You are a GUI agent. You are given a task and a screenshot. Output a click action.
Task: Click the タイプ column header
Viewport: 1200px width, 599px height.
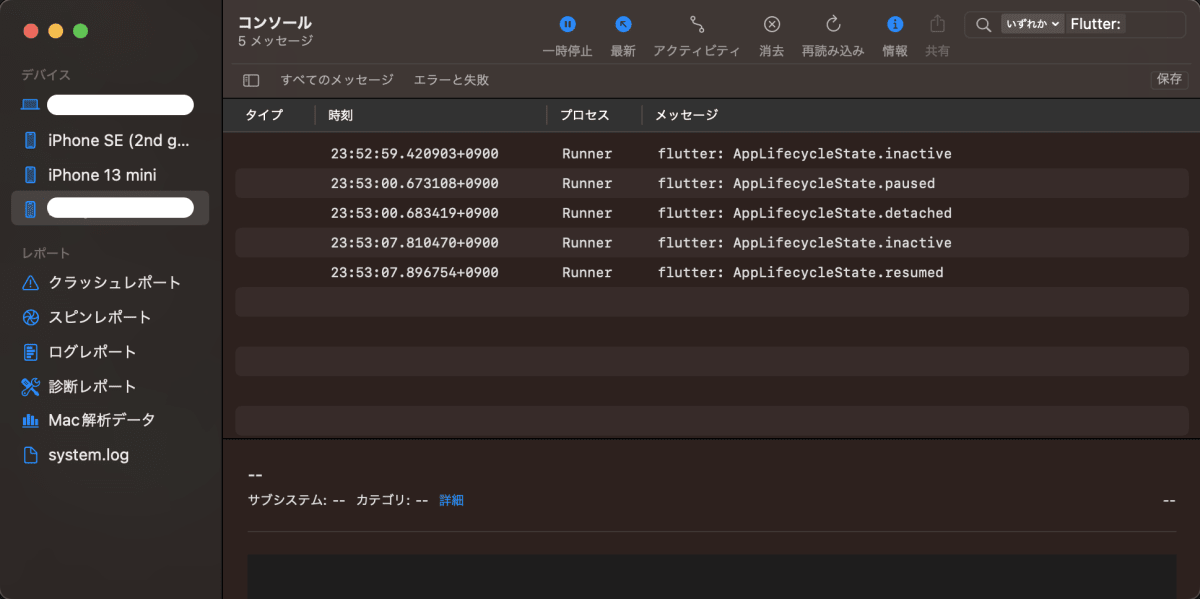(x=264, y=115)
